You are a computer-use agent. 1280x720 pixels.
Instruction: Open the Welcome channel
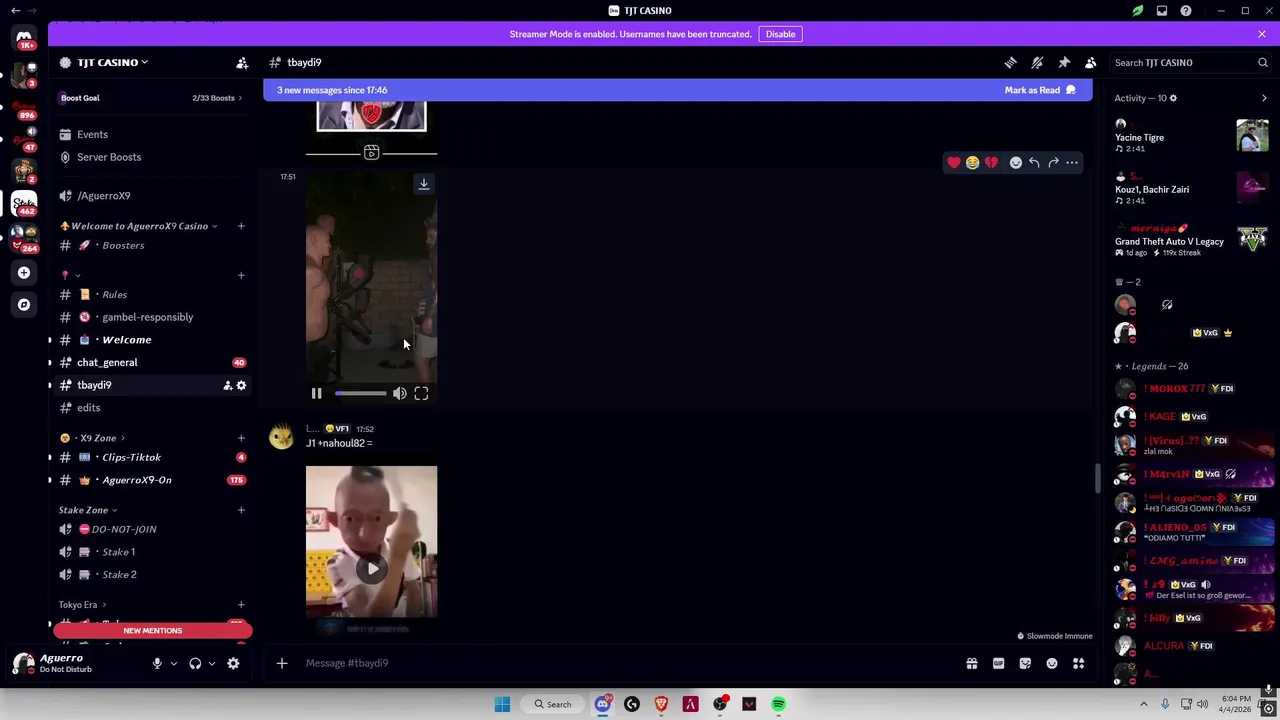[x=150, y=340]
